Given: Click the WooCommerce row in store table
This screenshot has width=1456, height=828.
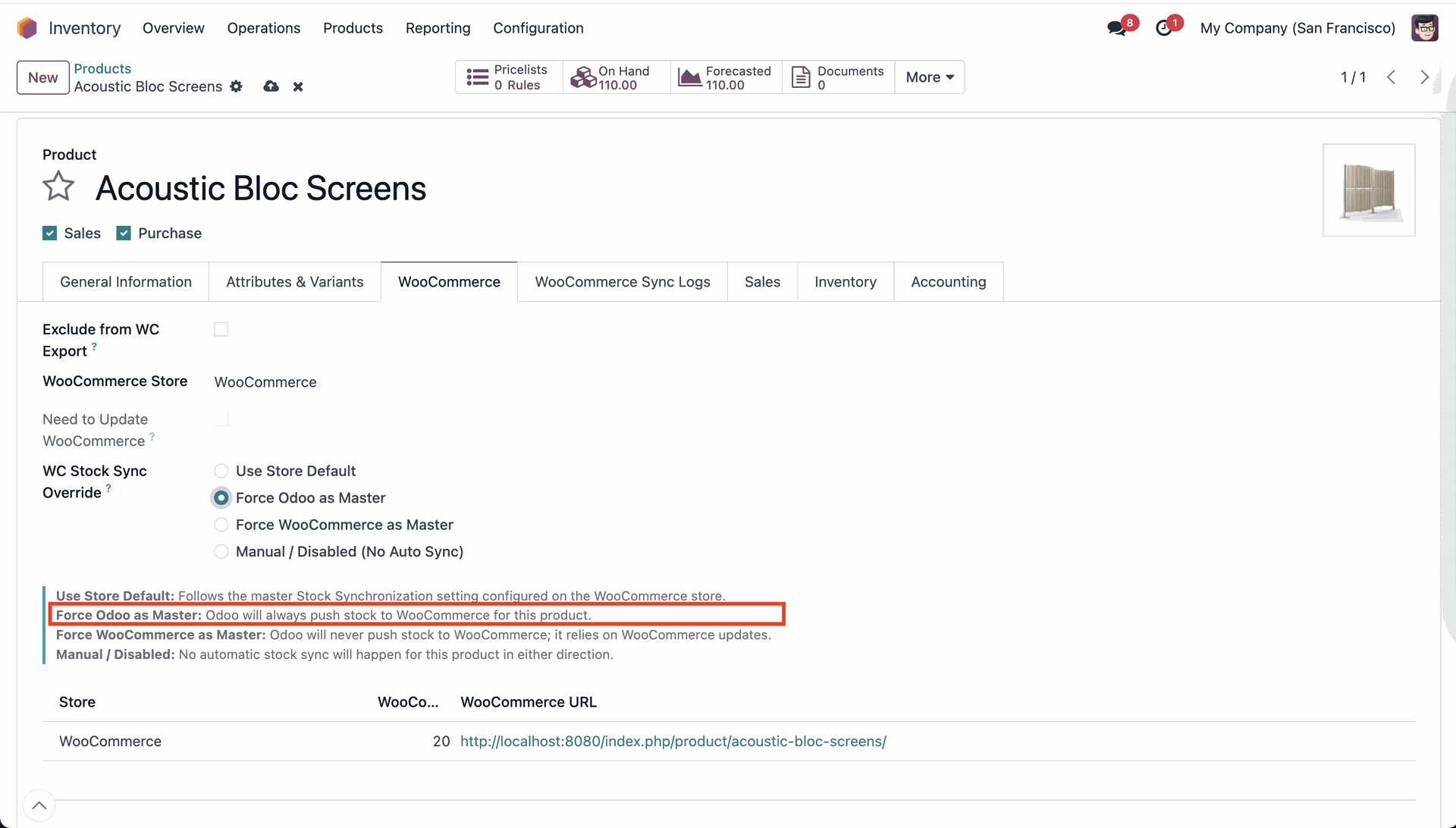Looking at the screenshot, I should pyautogui.click(x=729, y=742).
